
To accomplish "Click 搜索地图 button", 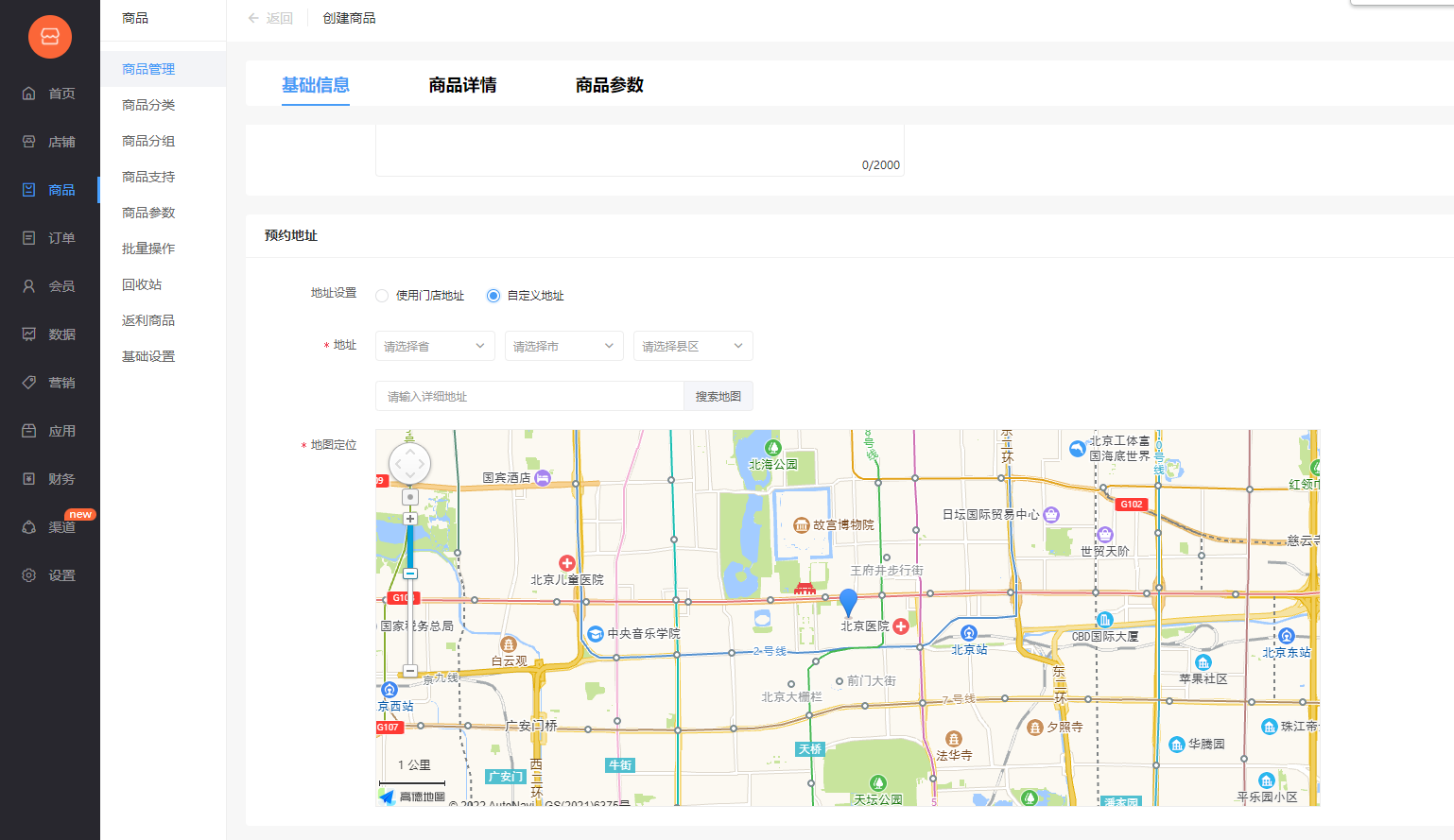I will coord(718,396).
